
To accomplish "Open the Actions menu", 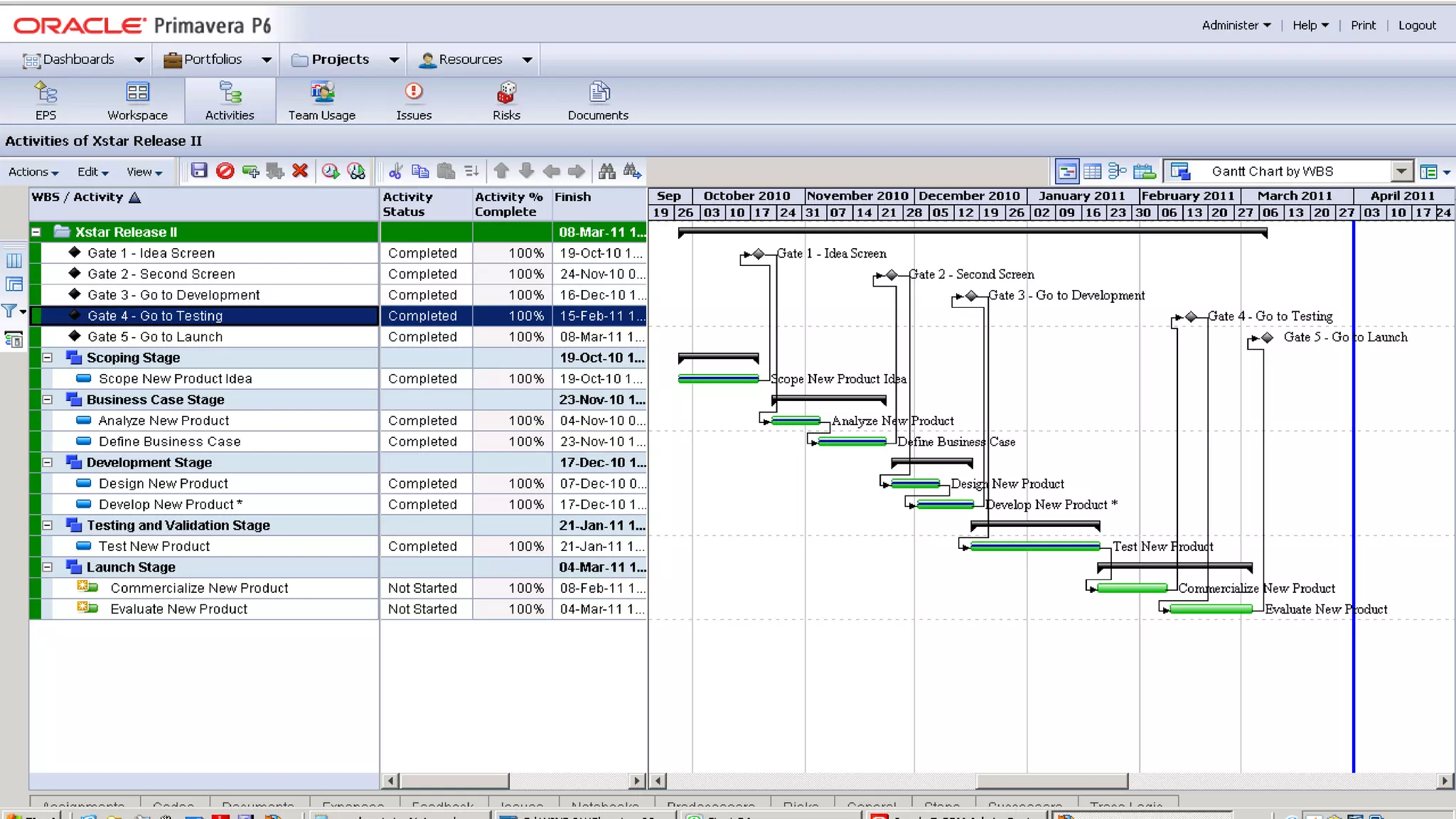I will coord(33,171).
